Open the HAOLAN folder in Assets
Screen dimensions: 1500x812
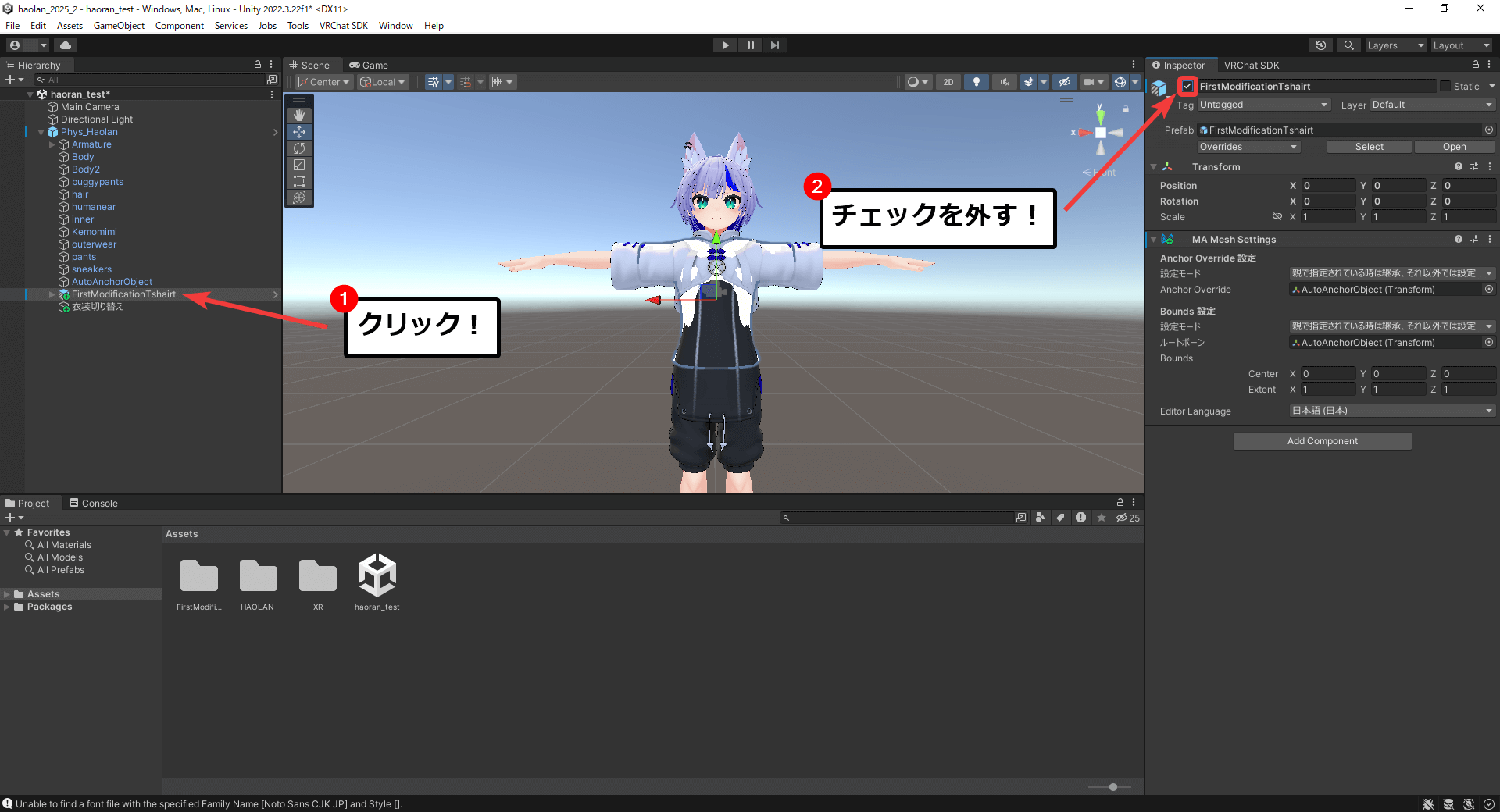click(258, 583)
